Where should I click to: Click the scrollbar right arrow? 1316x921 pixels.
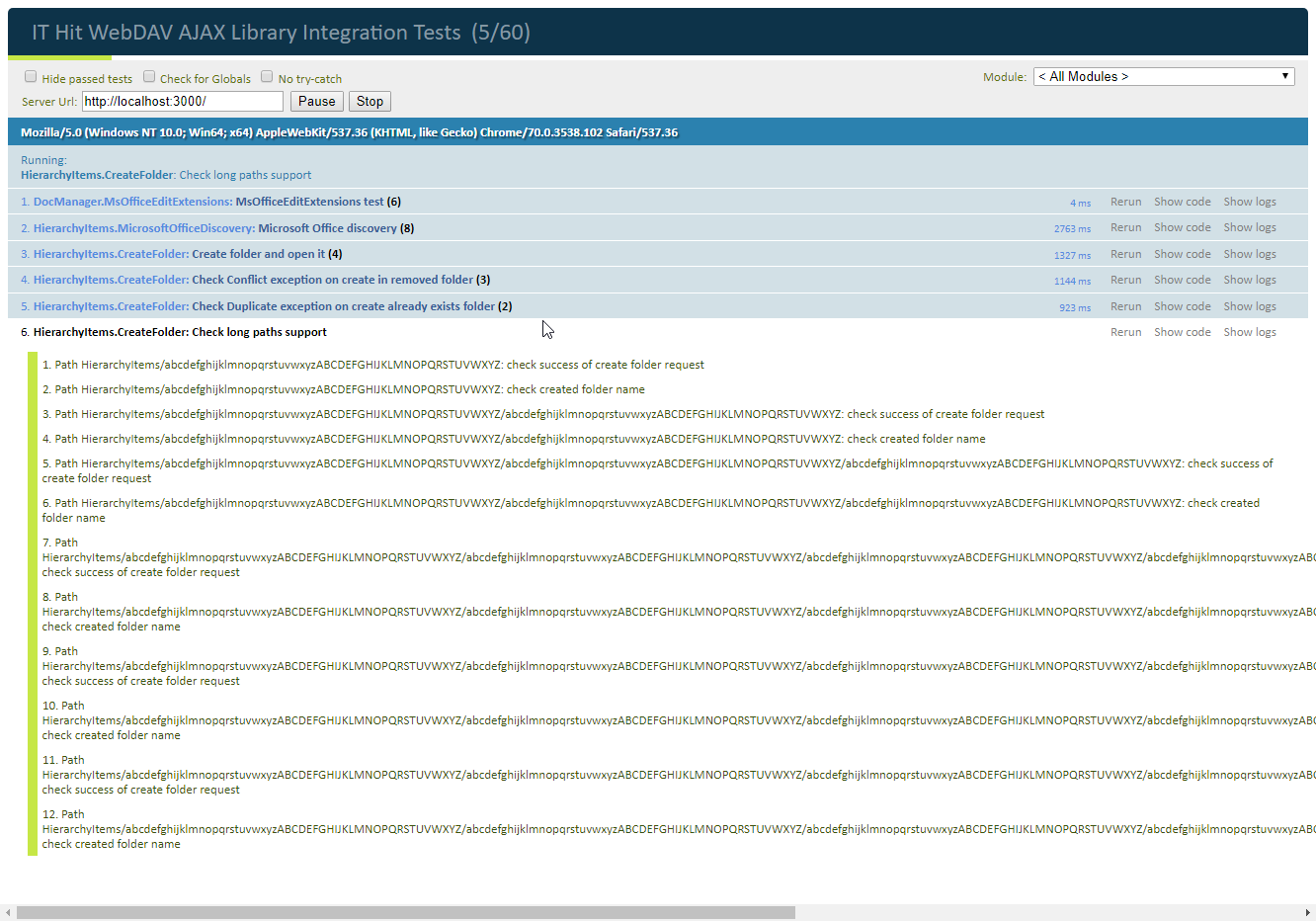click(1309, 912)
